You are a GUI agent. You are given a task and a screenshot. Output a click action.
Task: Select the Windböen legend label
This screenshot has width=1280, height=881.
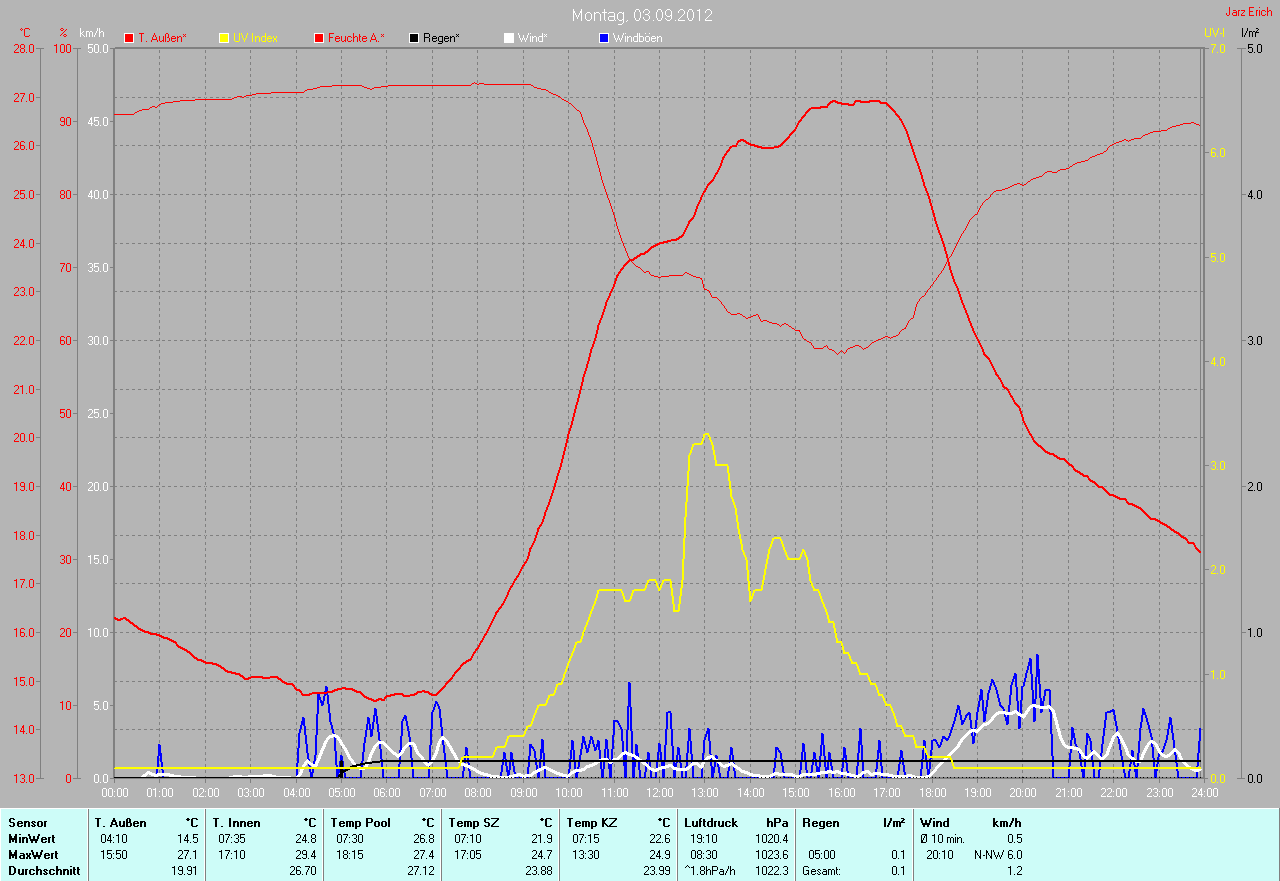click(x=637, y=38)
